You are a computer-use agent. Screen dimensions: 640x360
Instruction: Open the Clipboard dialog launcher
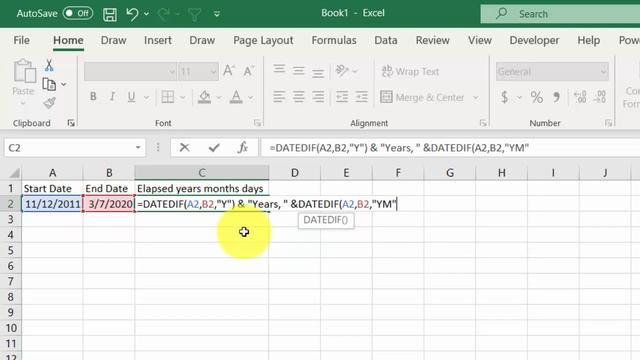[x=71, y=123]
